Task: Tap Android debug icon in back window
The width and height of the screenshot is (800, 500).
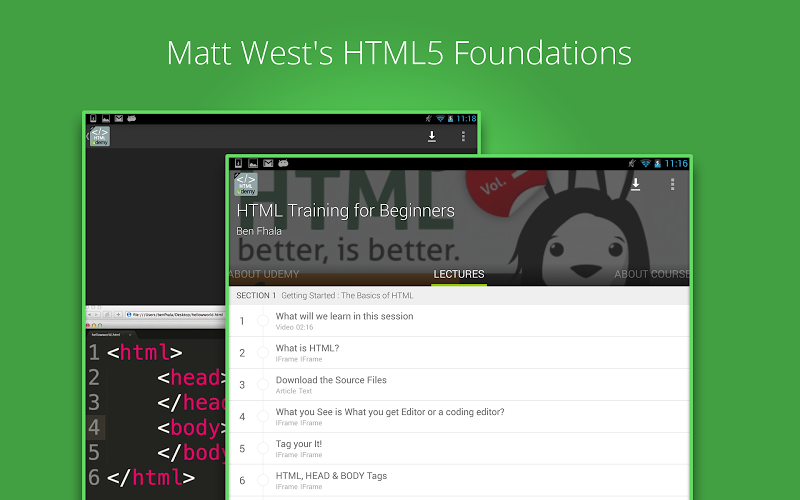Action: pyautogui.click(x=132, y=118)
